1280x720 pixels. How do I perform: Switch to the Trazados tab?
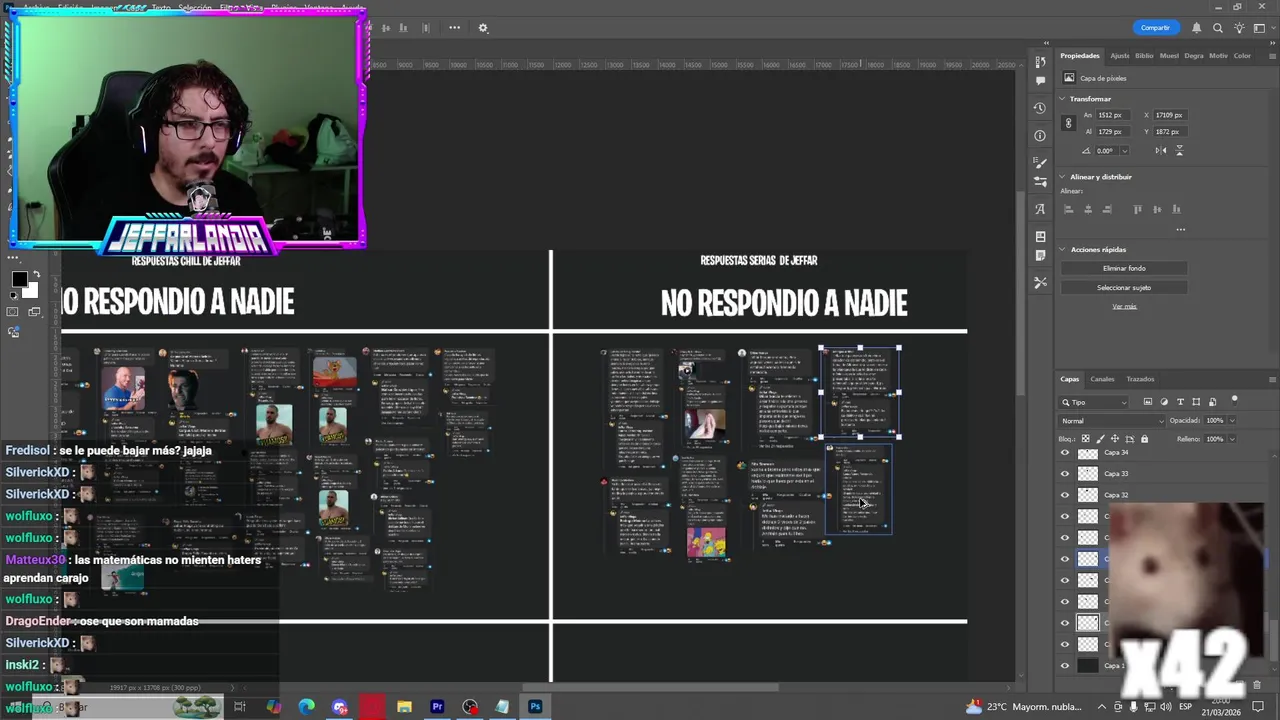1140,379
